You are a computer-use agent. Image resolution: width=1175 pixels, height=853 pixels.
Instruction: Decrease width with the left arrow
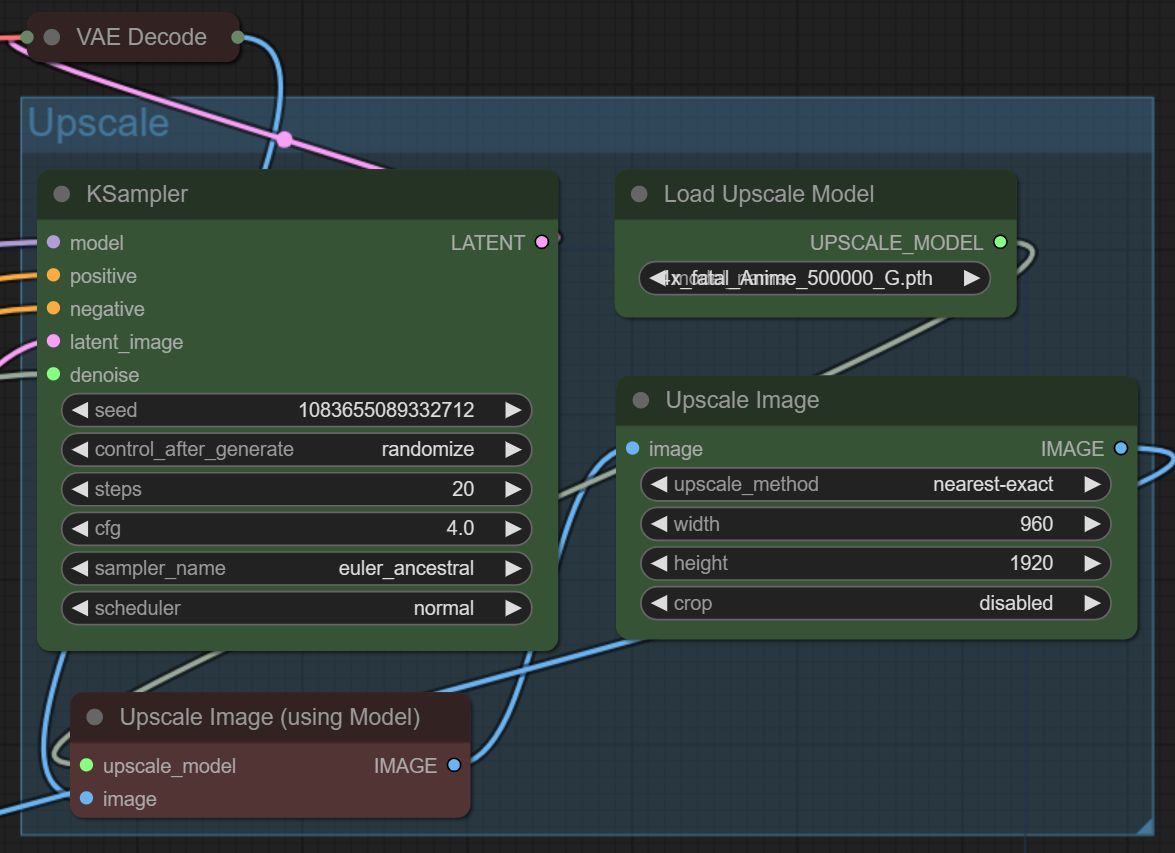tap(659, 524)
